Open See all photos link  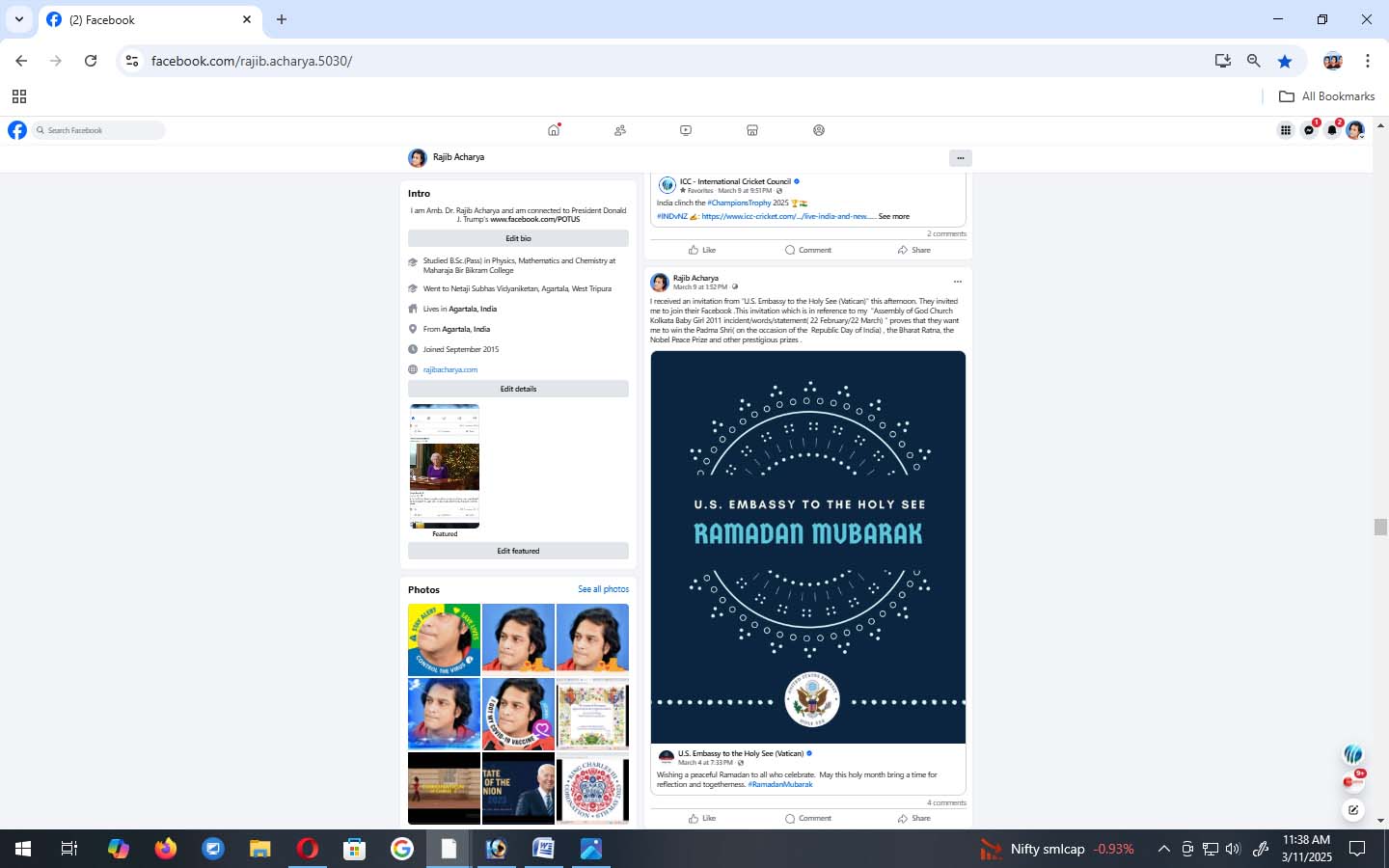(603, 589)
